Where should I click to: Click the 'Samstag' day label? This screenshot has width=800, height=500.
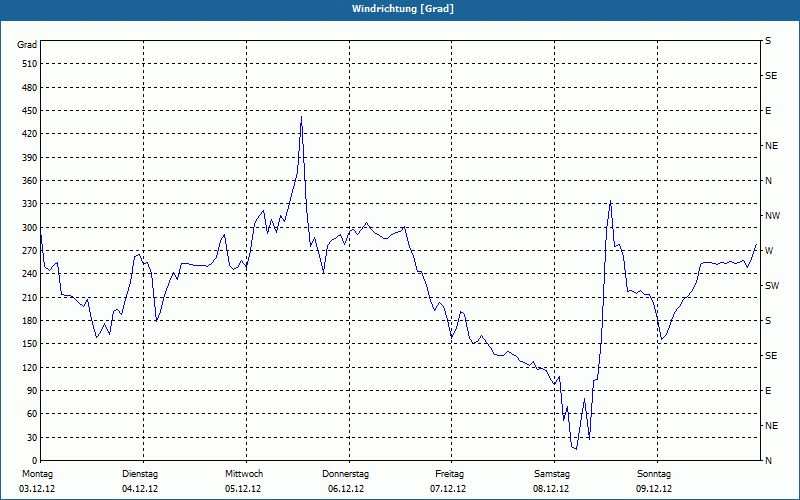552,474
